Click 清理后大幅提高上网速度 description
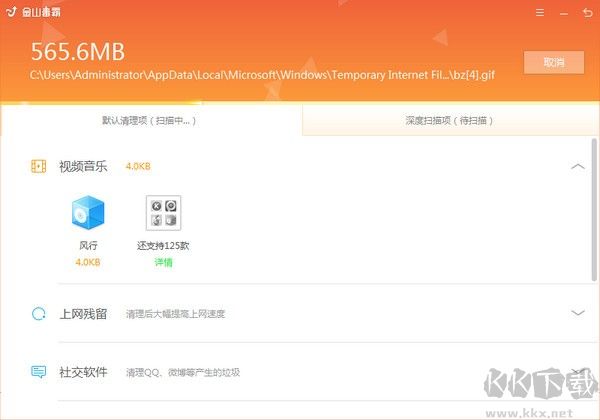This screenshot has width=600, height=420. click(x=176, y=314)
